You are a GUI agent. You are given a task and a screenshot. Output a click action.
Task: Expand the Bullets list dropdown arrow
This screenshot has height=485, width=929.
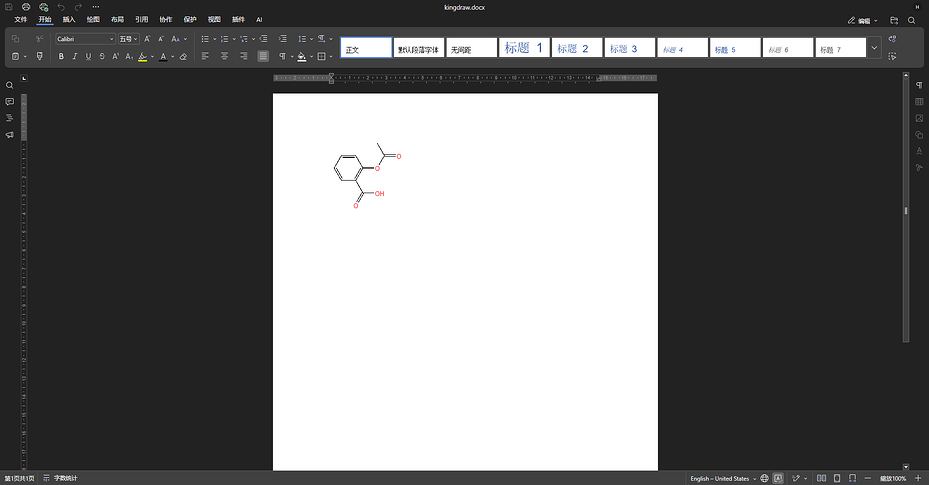[x=214, y=39]
